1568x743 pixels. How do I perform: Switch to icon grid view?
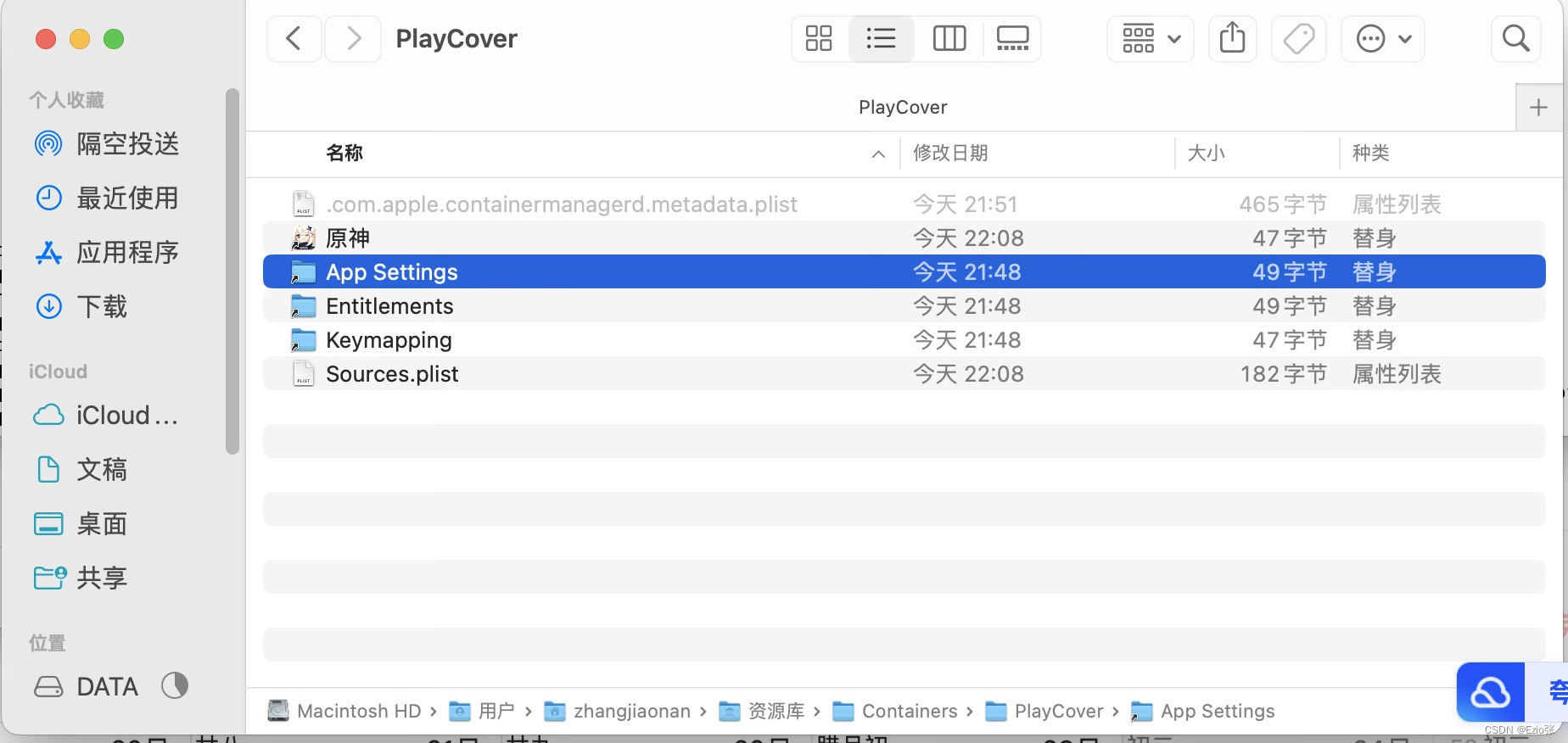tap(819, 38)
